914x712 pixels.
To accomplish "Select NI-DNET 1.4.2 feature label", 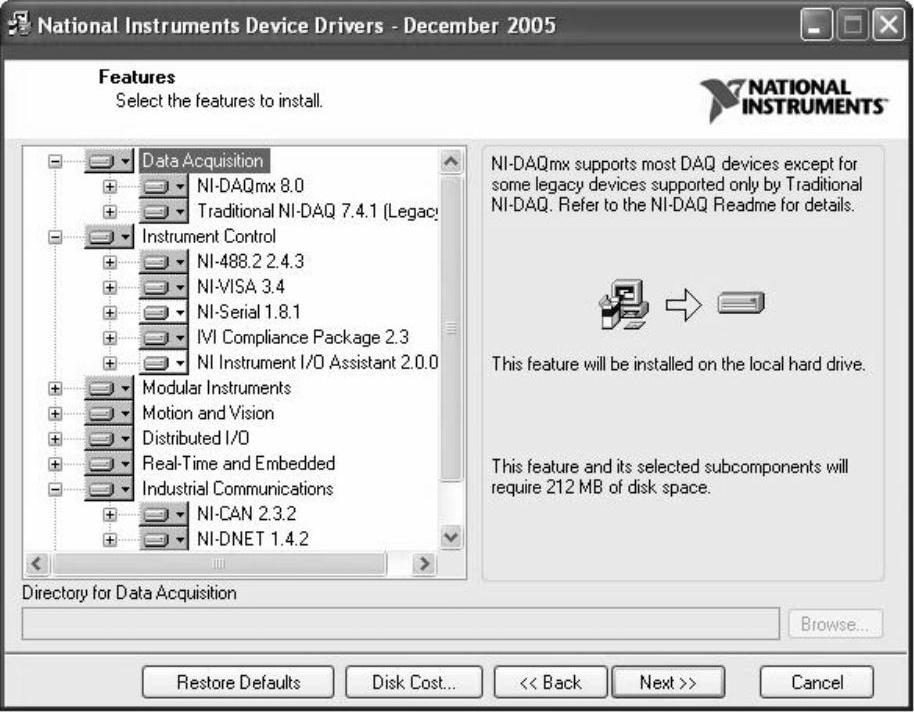I will click(x=252, y=539).
